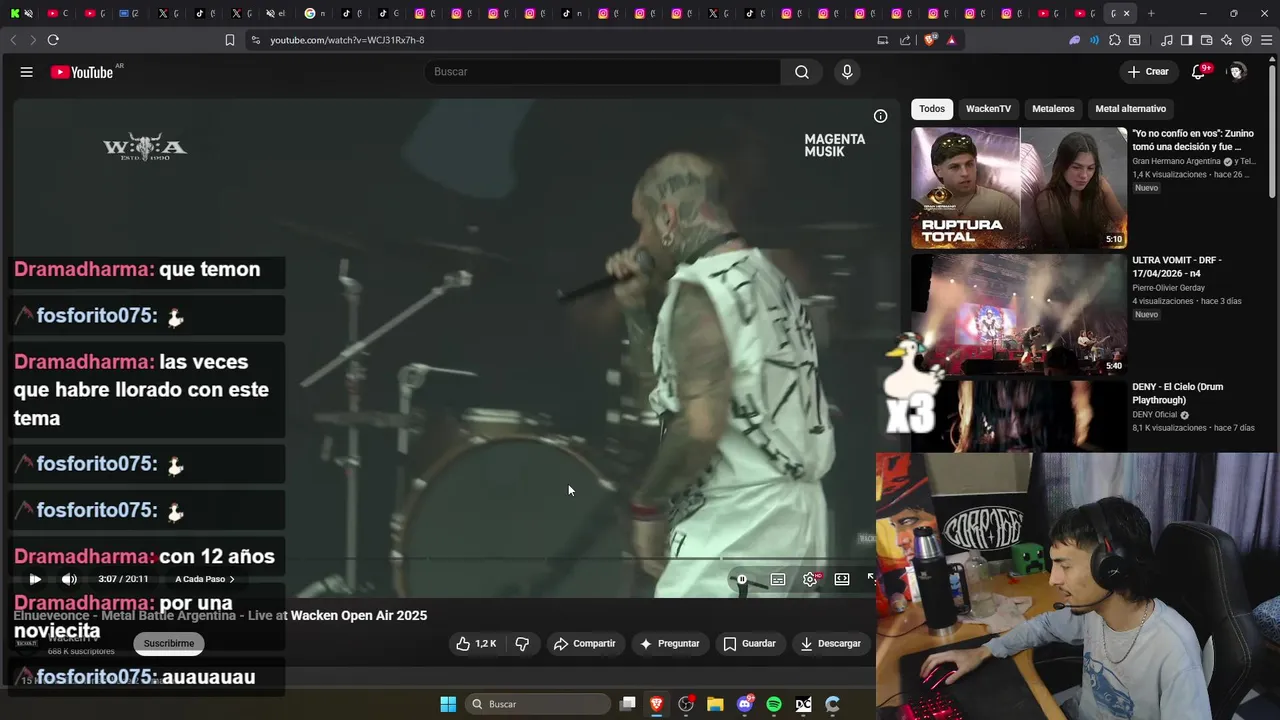Click the Guardar button
The width and height of the screenshot is (1280, 720).
(x=749, y=644)
